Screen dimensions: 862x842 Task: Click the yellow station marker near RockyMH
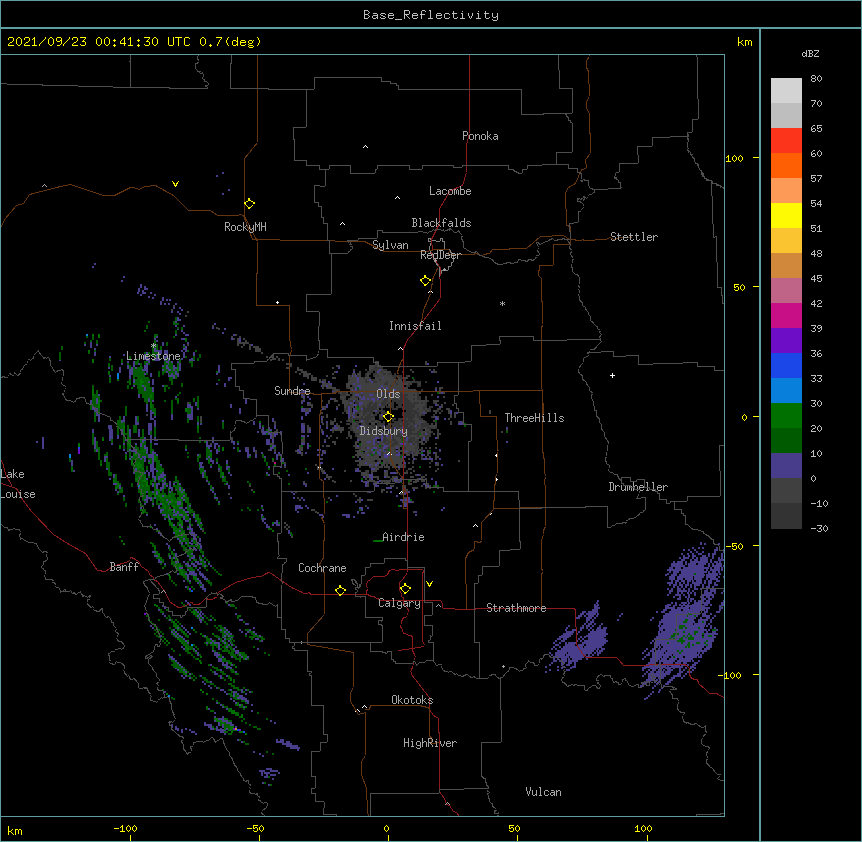tap(250, 204)
